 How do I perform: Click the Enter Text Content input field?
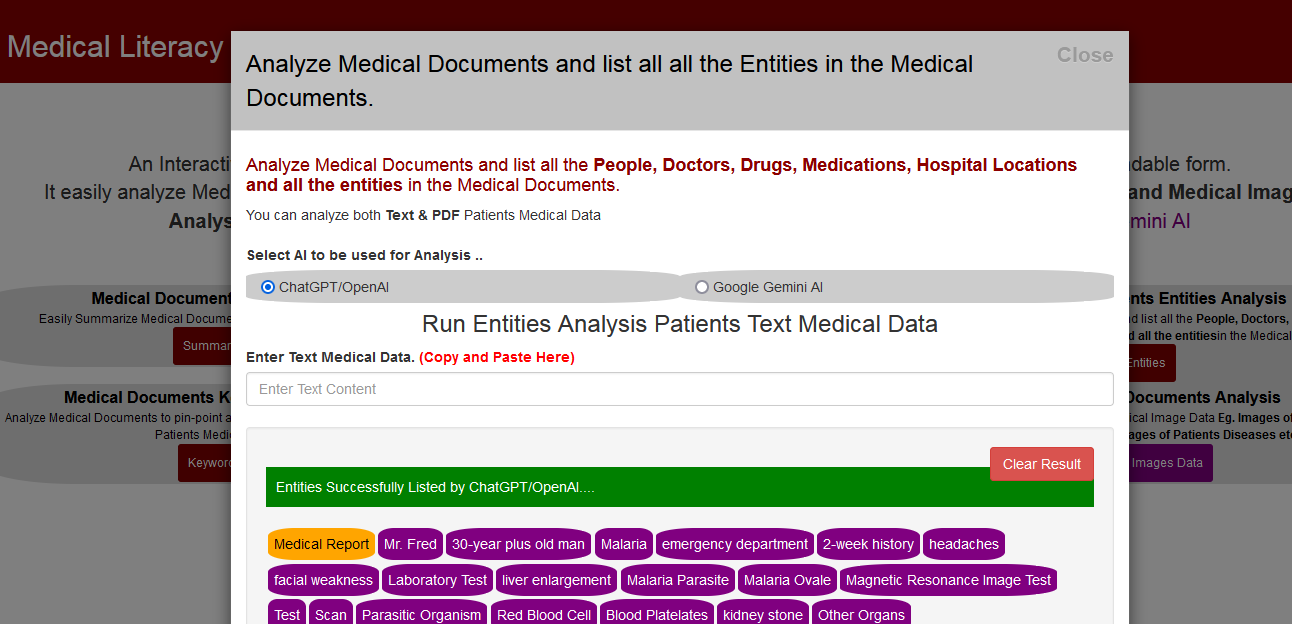pos(680,389)
